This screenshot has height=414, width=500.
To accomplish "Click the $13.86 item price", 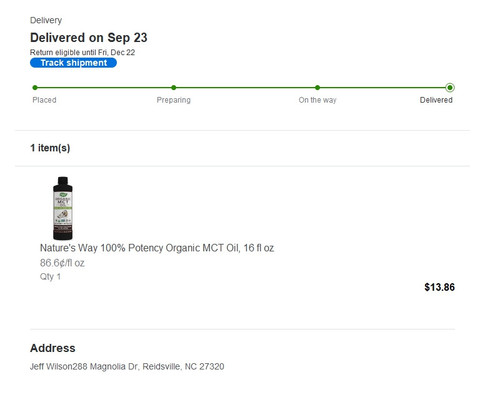I will (439, 287).
